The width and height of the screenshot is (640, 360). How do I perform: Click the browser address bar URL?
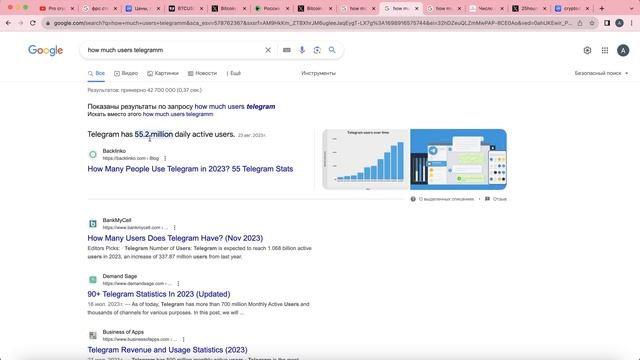click(x=312, y=23)
